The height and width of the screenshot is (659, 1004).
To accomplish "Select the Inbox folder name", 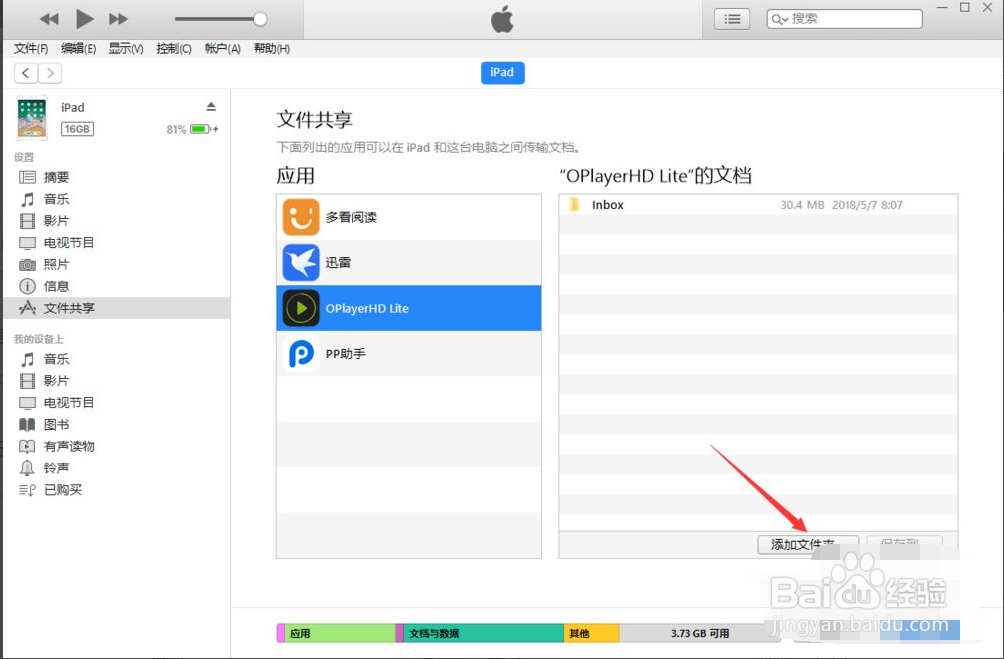I will click(x=608, y=205).
